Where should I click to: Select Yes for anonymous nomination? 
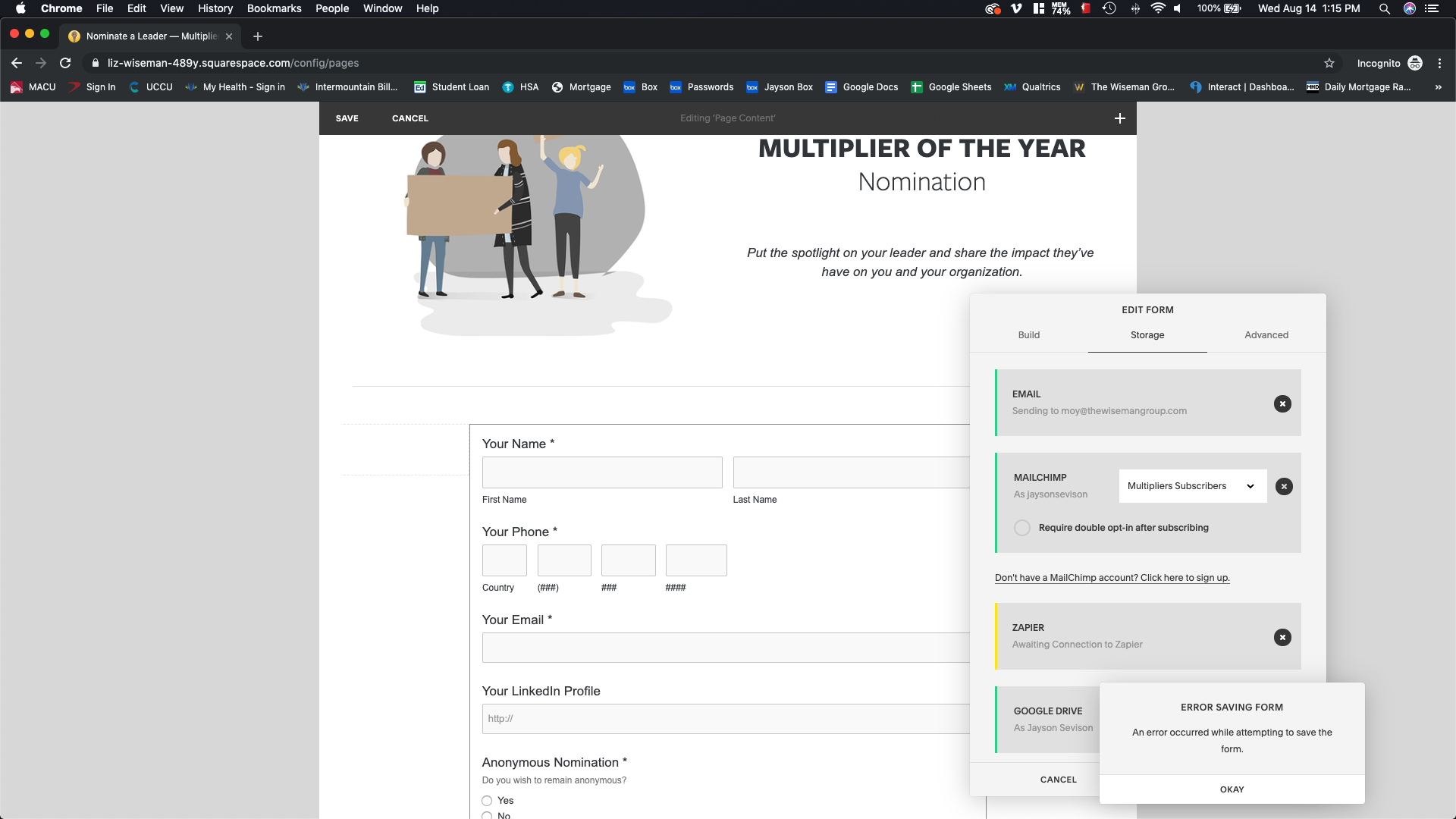487,801
